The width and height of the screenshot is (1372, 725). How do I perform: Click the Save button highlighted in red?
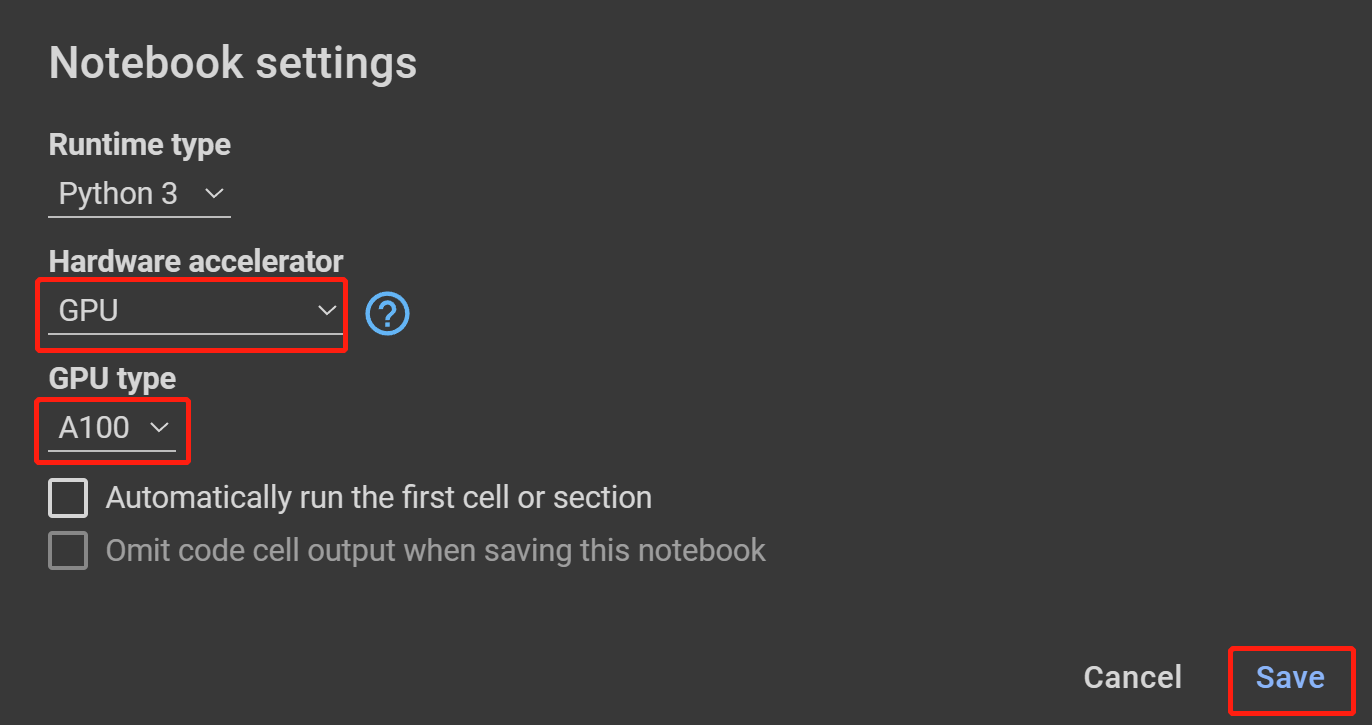[1291, 678]
